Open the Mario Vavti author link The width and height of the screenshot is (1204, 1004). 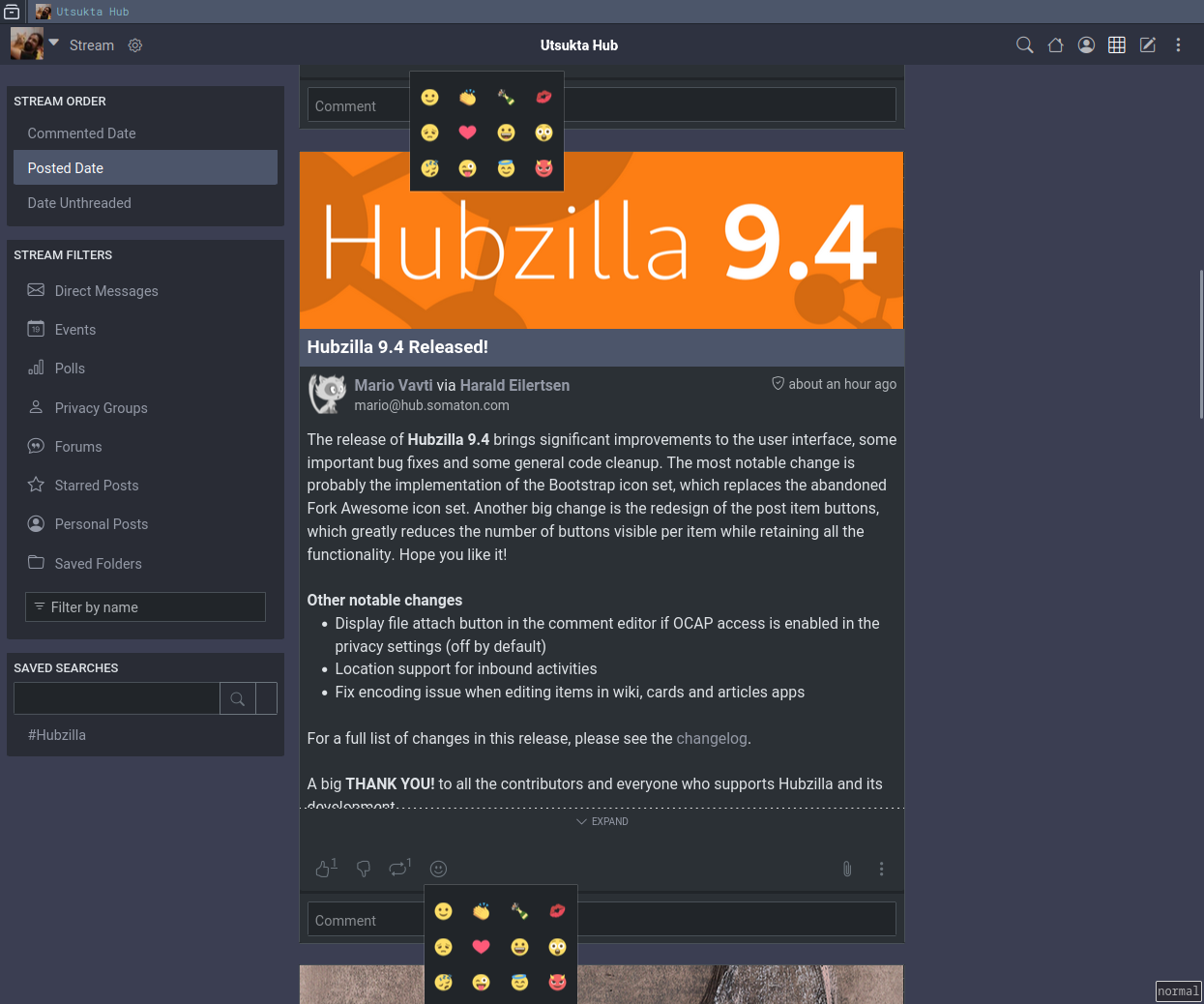pos(394,385)
